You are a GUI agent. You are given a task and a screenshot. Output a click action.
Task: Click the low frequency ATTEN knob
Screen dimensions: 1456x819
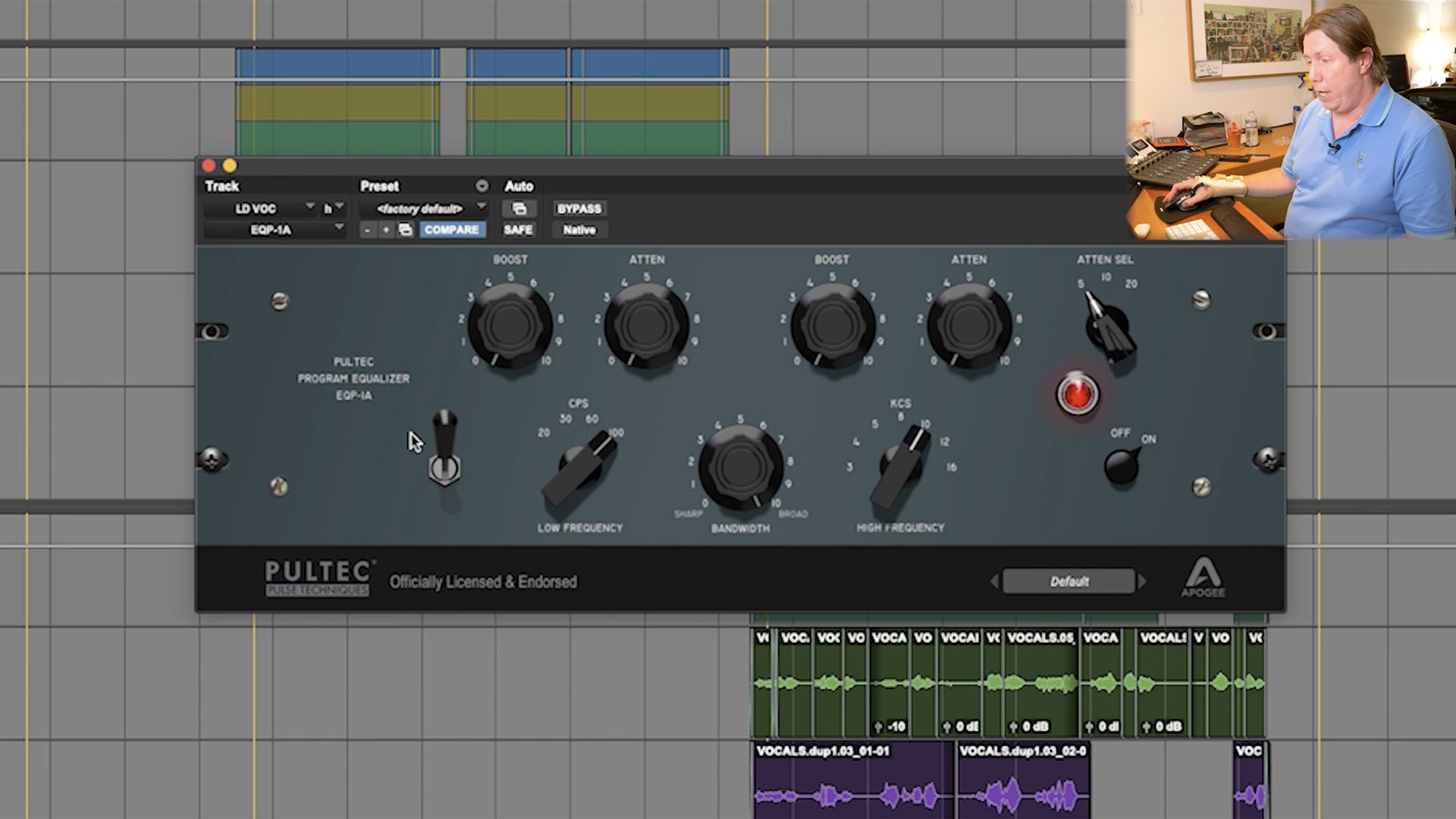pos(646,327)
